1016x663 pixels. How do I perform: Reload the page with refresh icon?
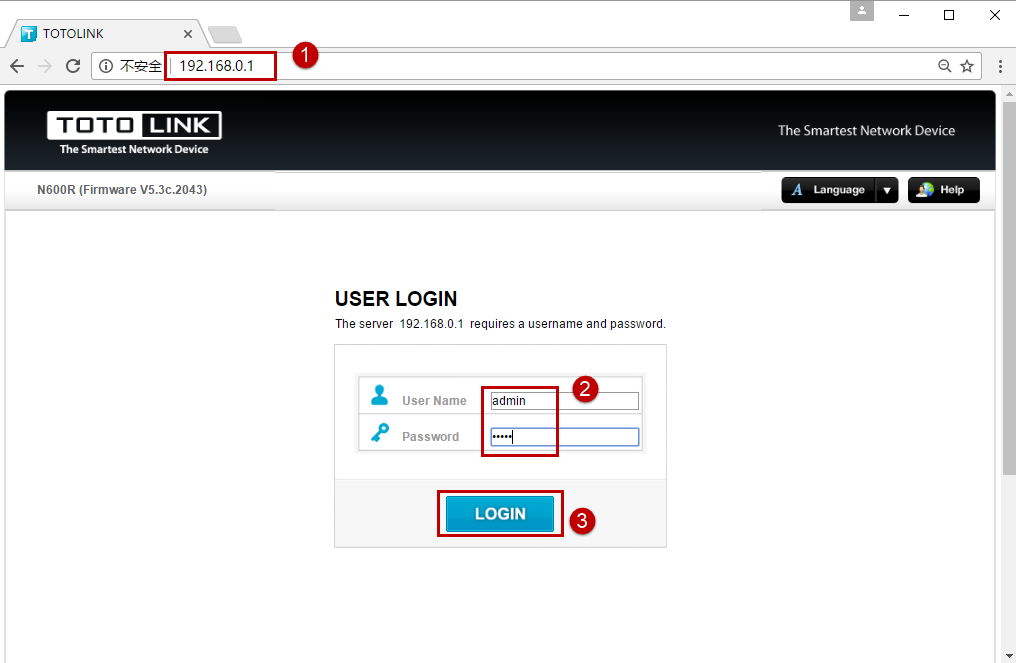[x=73, y=66]
